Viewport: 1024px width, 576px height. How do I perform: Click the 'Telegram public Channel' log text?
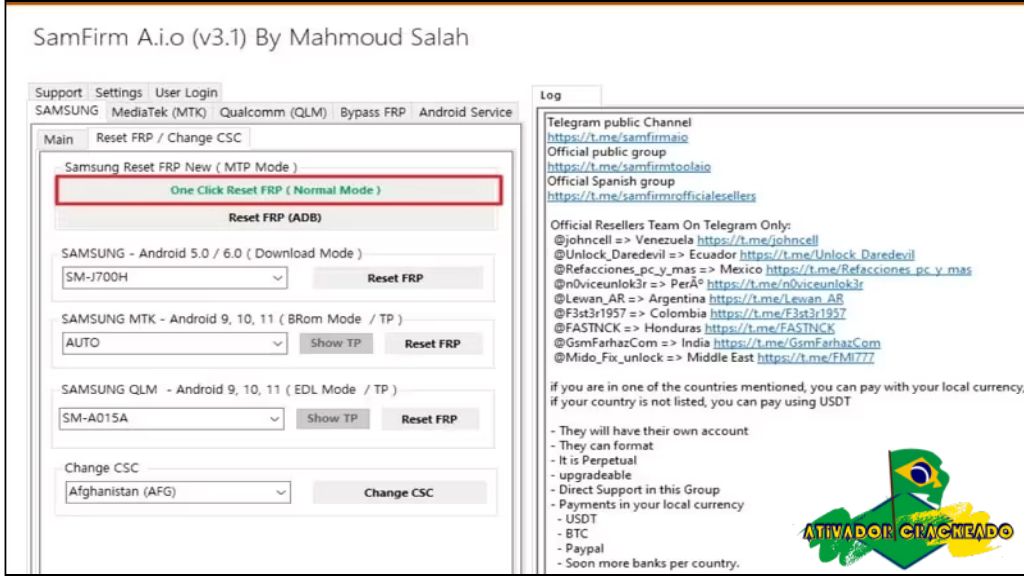[619, 122]
